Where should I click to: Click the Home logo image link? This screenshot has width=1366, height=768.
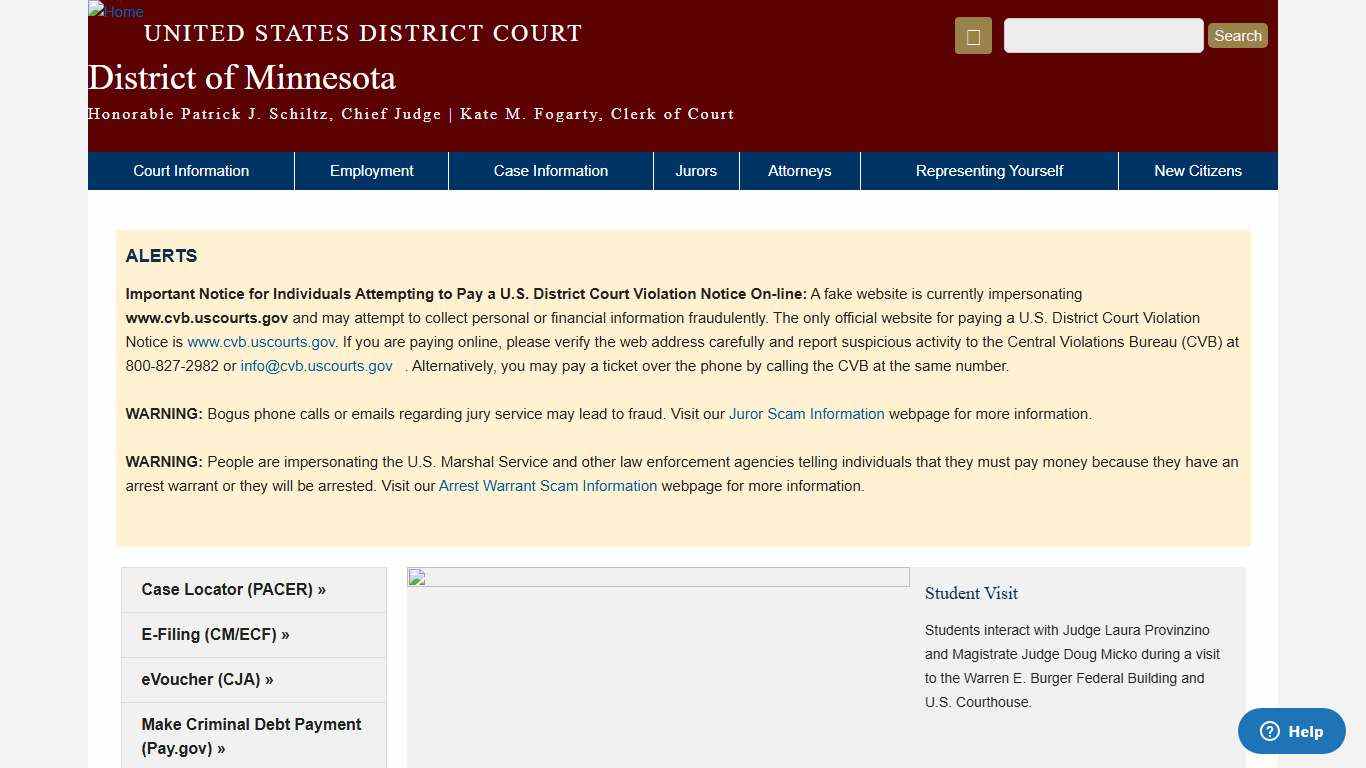pos(114,12)
